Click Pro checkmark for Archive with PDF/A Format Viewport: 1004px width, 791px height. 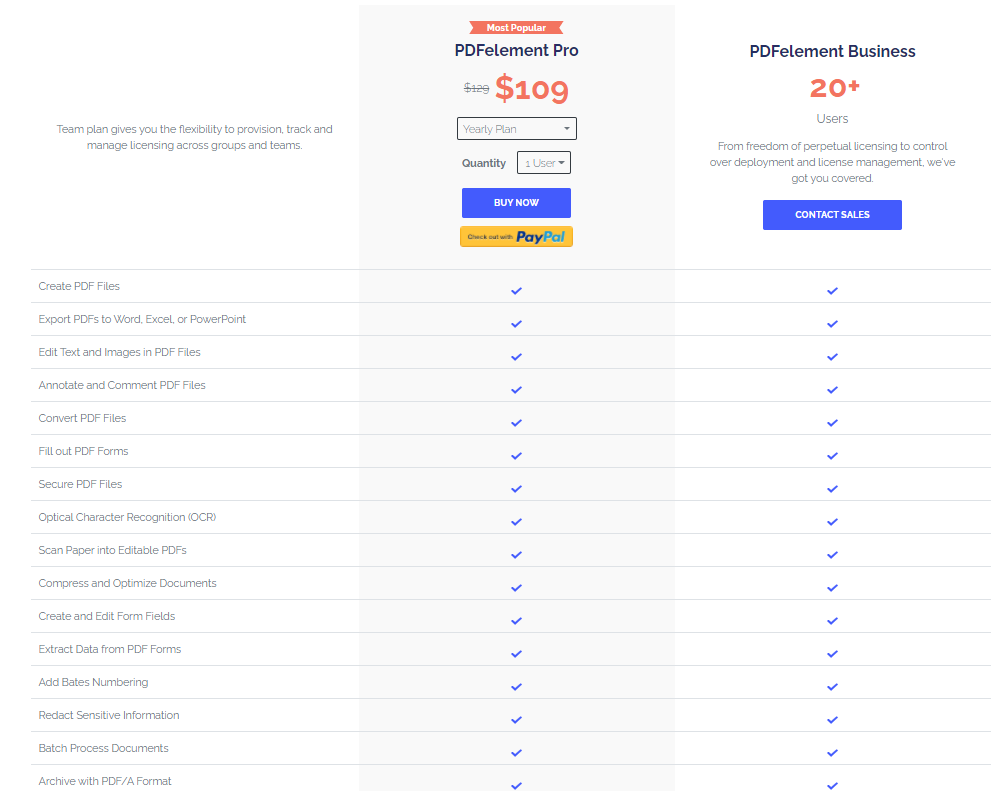pyautogui.click(x=516, y=785)
